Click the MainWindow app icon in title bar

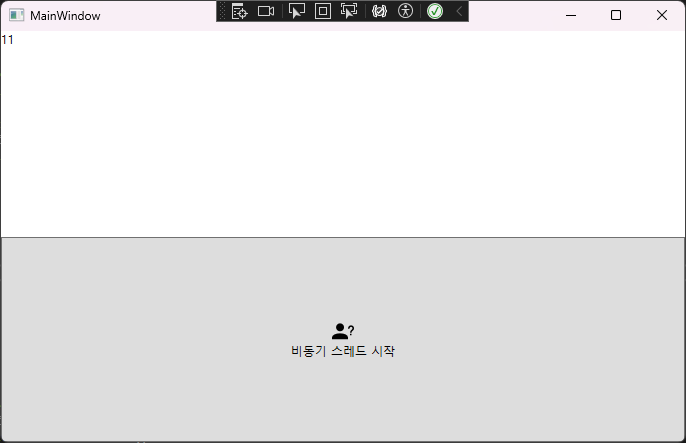(17, 15)
